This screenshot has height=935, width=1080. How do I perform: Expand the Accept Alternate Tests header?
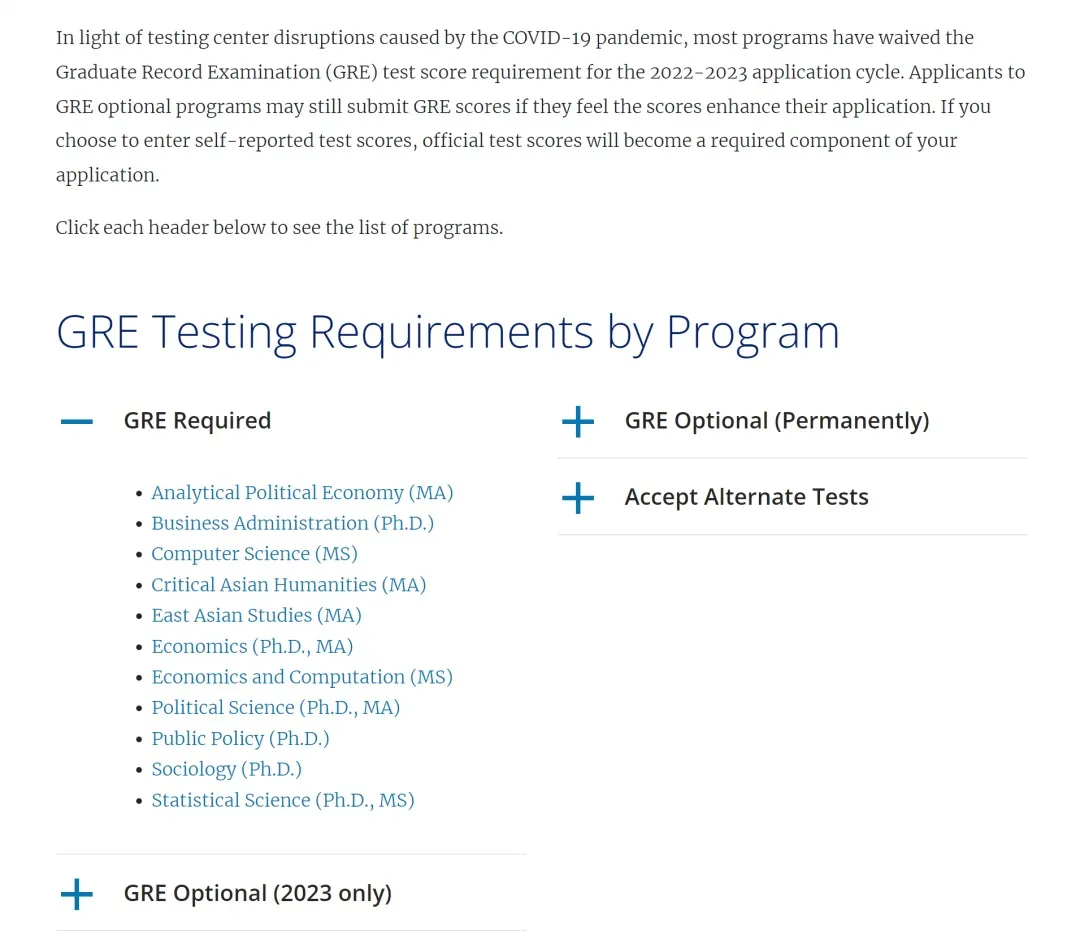point(746,497)
